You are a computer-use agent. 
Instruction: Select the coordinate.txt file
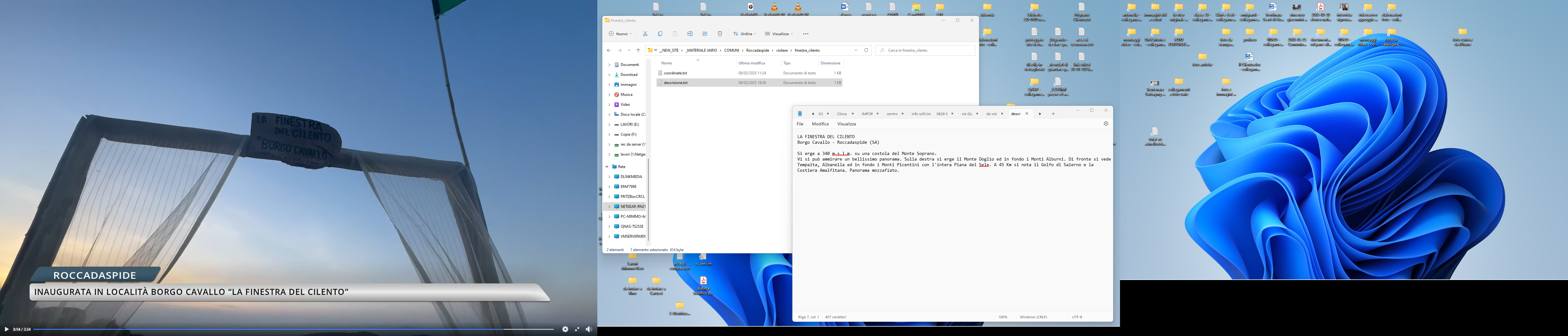[675, 73]
